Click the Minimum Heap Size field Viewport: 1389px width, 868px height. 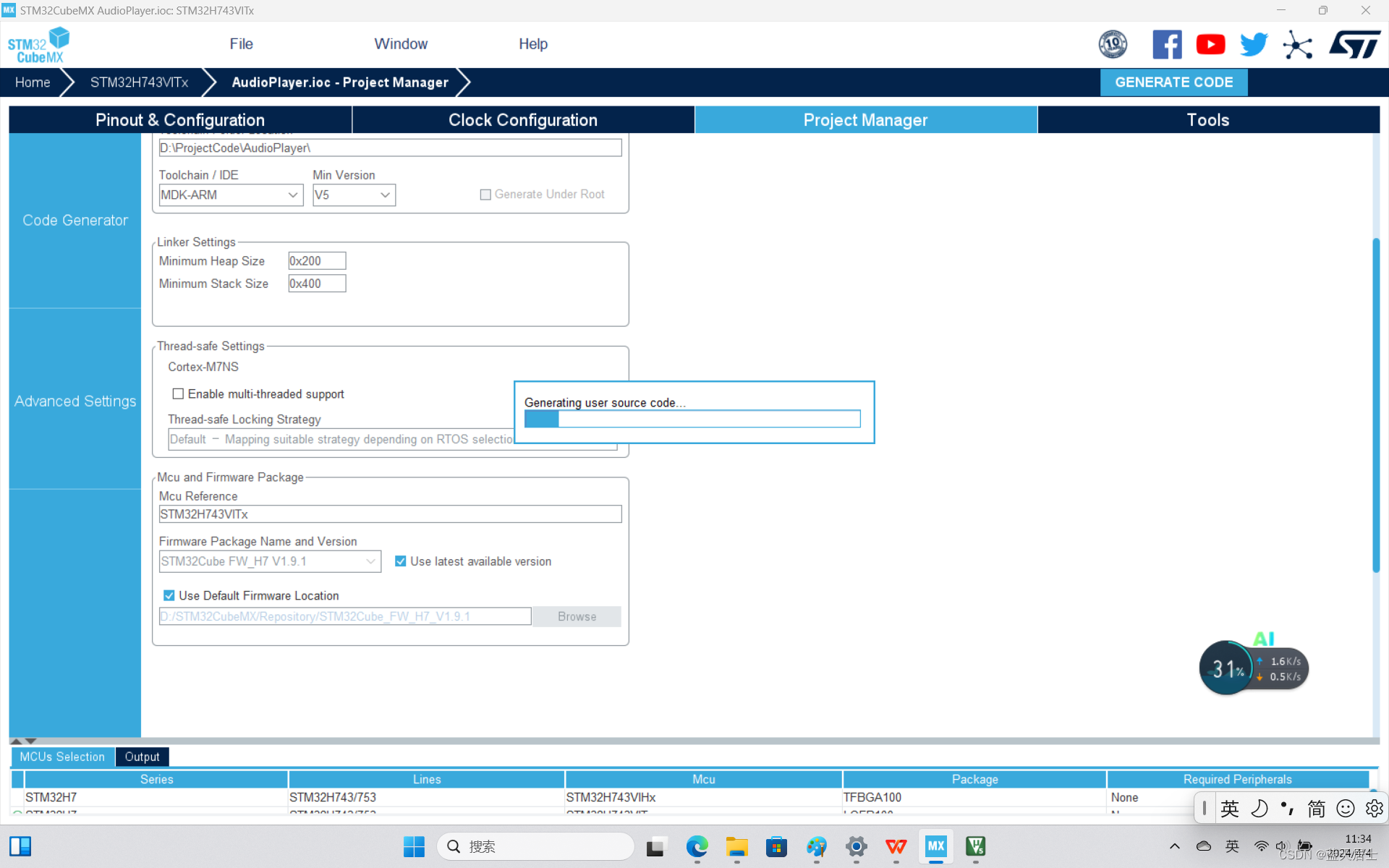coord(317,261)
